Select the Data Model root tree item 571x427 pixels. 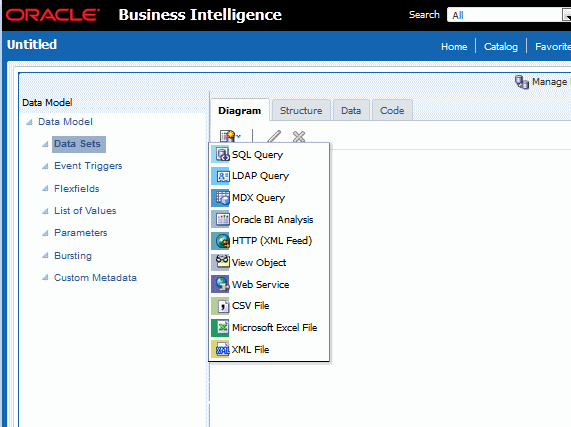65,122
